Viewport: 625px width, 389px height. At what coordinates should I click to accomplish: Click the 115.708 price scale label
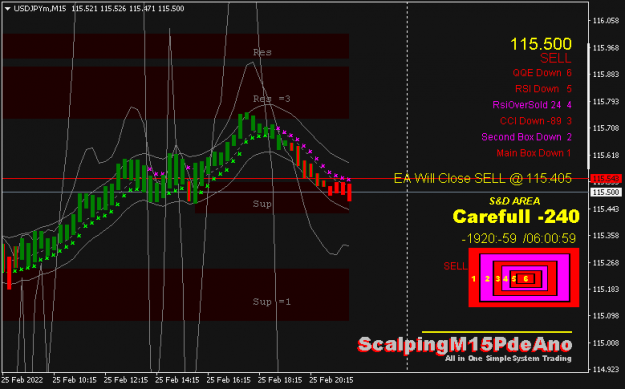(606, 128)
